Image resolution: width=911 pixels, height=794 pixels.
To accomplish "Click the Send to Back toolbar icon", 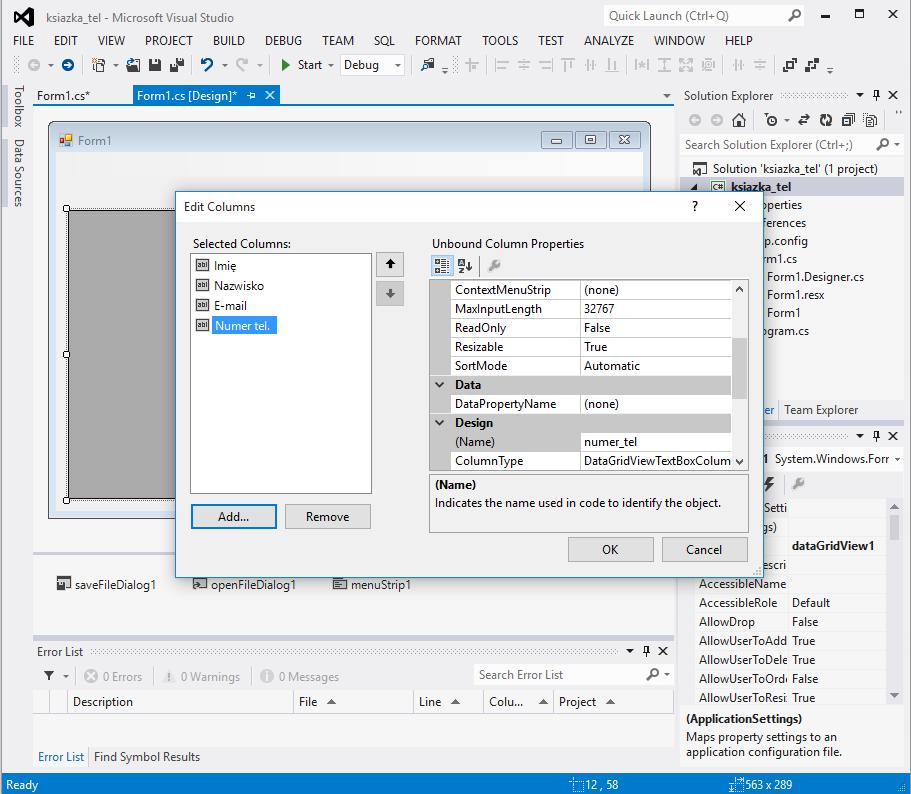I will pyautogui.click(x=812, y=65).
